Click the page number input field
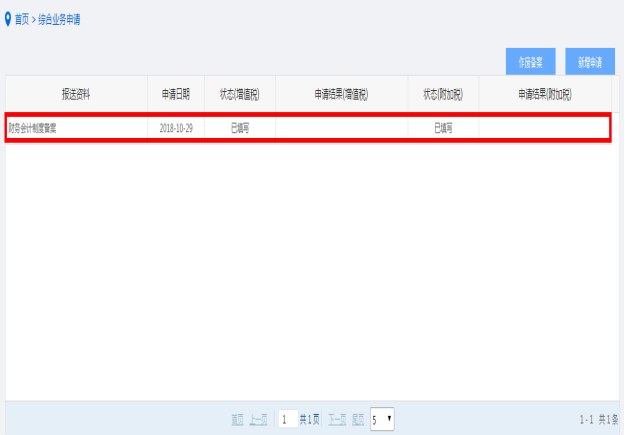The image size is (625, 435). 286,419
